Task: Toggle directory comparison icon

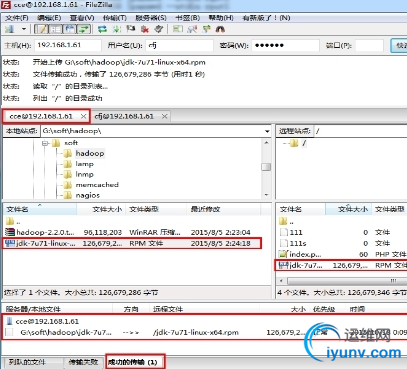Action: tap(192, 29)
